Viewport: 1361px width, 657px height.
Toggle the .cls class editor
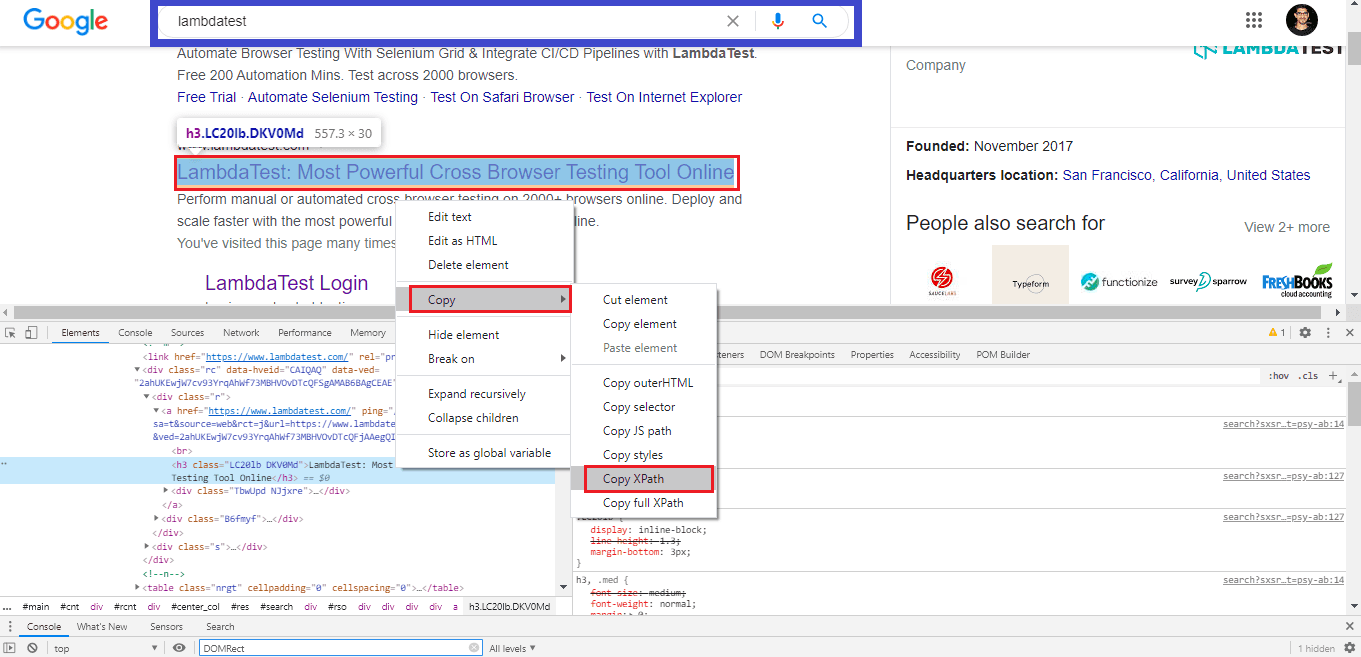[1307, 376]
